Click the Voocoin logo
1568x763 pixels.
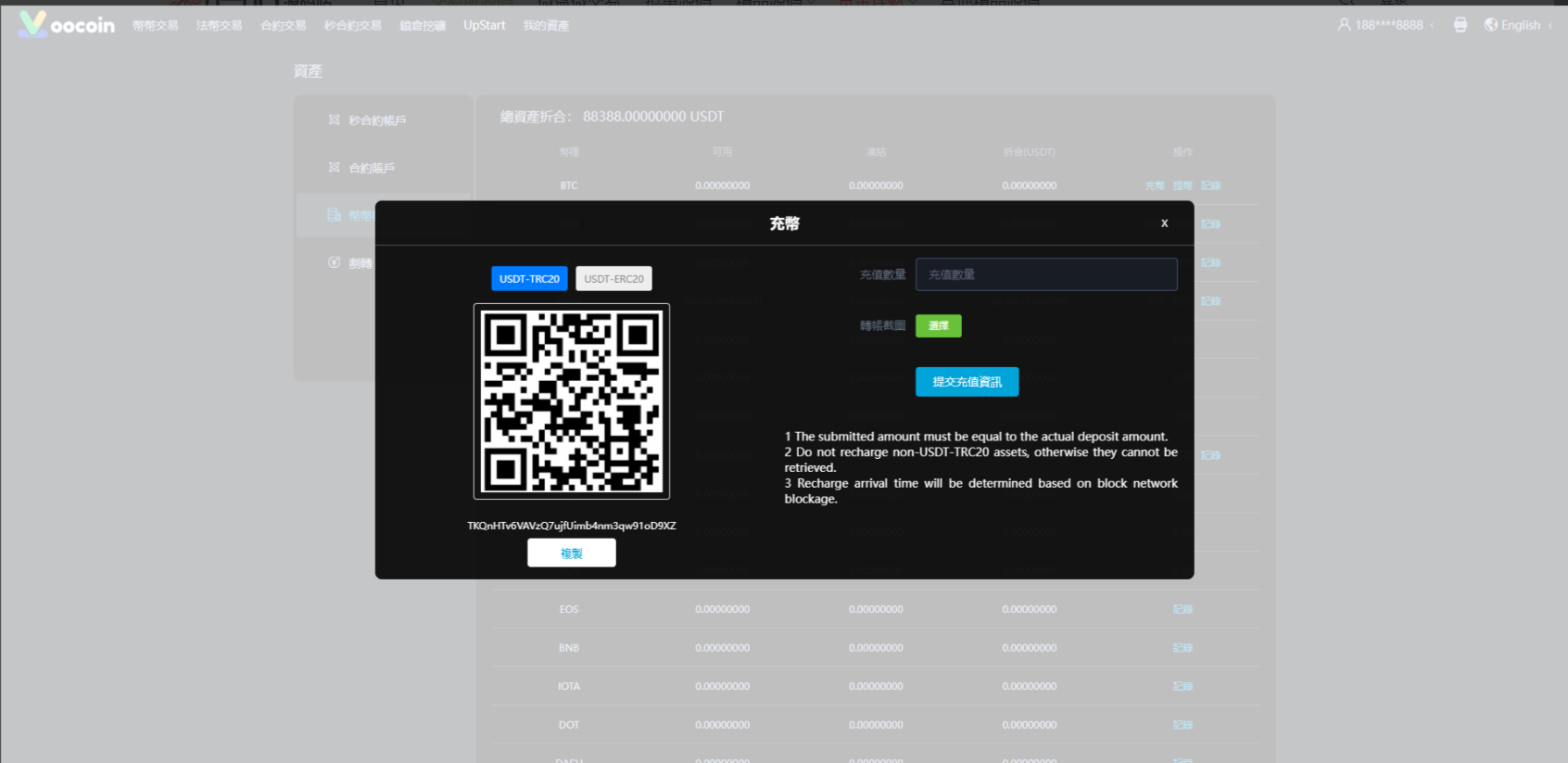67,25
